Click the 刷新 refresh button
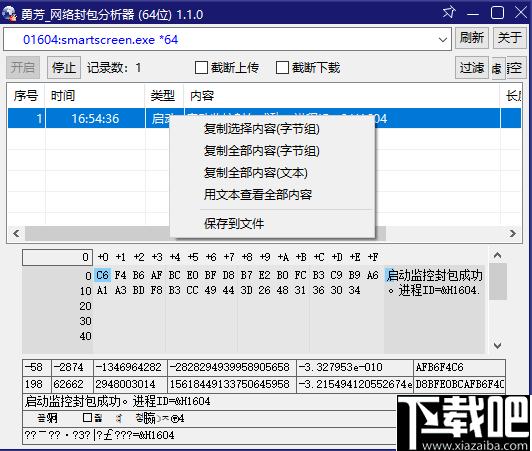The height and width of the screenshot is (451, 532). [471, 38]
